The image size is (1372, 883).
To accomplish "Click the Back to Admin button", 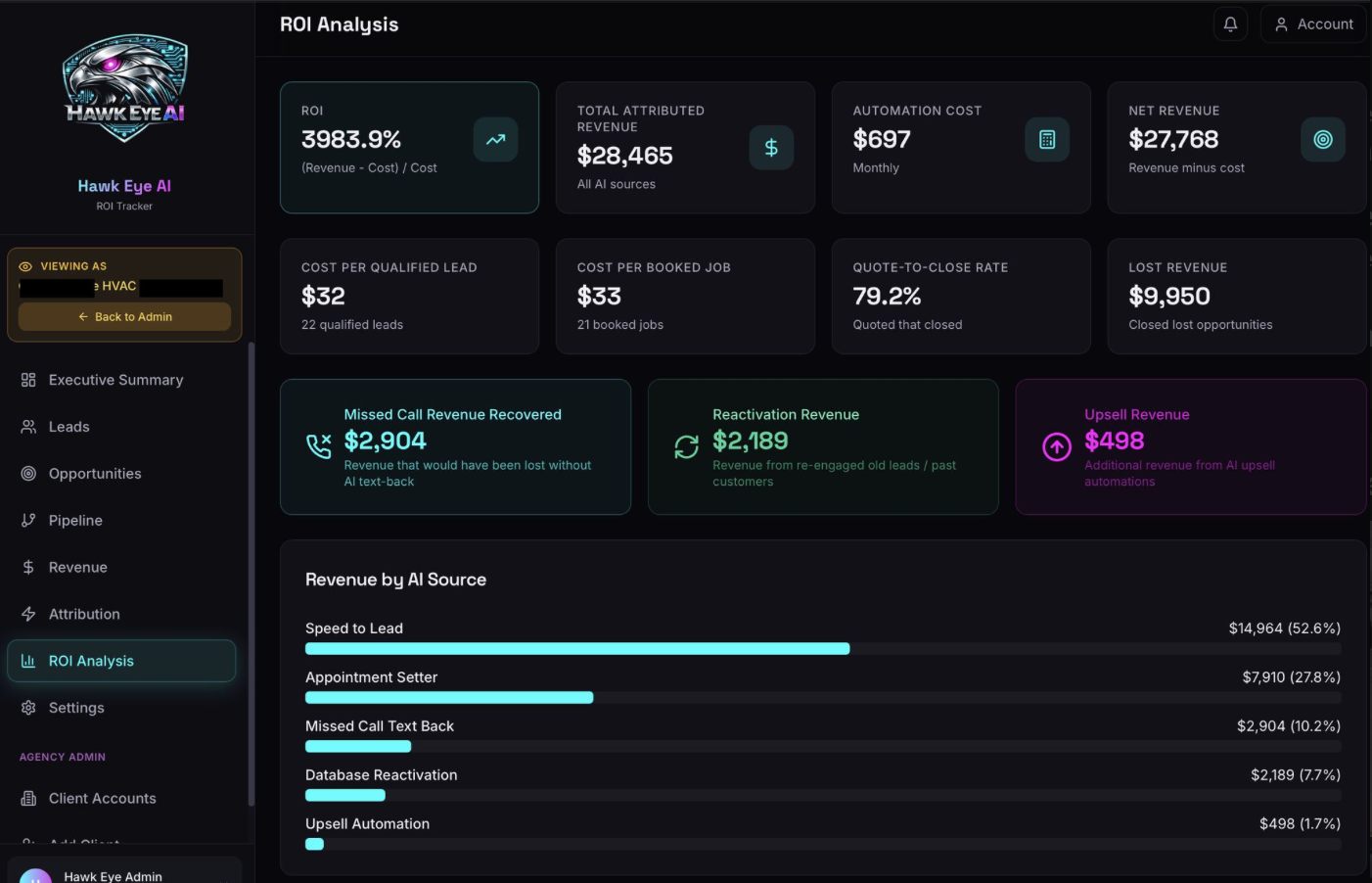I will 124,316.
